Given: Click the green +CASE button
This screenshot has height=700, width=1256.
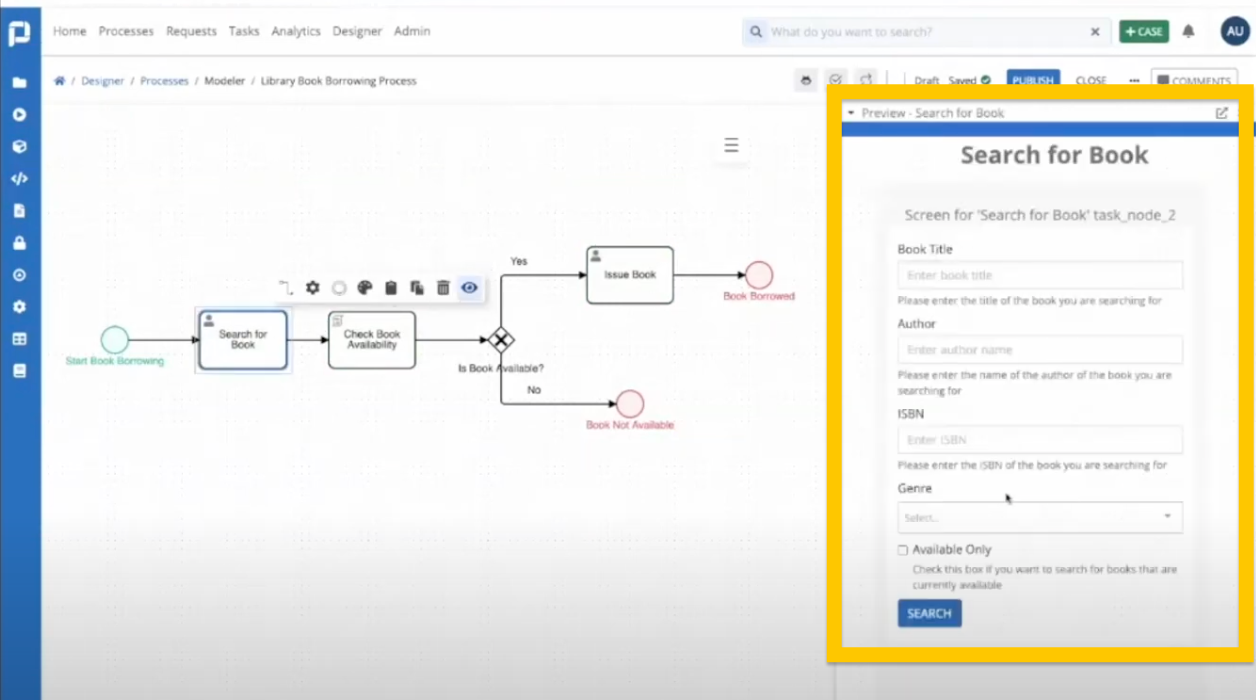Looking at the screenshot, I should click(1144, 32).
